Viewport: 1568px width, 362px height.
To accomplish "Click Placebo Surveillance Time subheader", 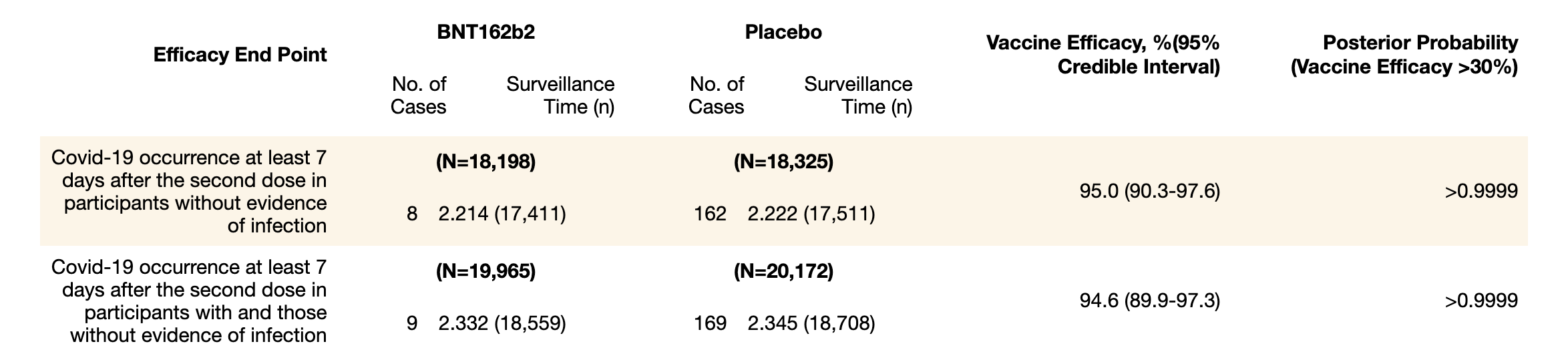I will coord(858,96).
